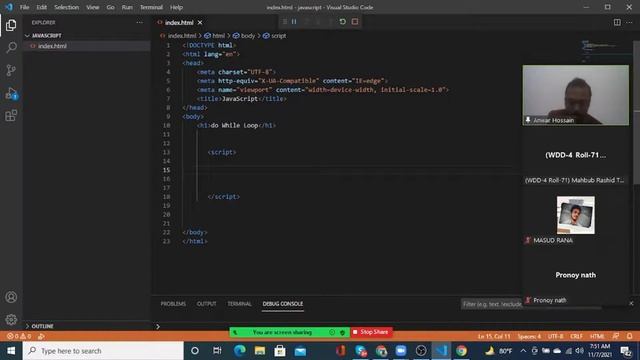This screenshot has height=360, width=640.
Task: Open the View menu
Action: coord(93,7)
